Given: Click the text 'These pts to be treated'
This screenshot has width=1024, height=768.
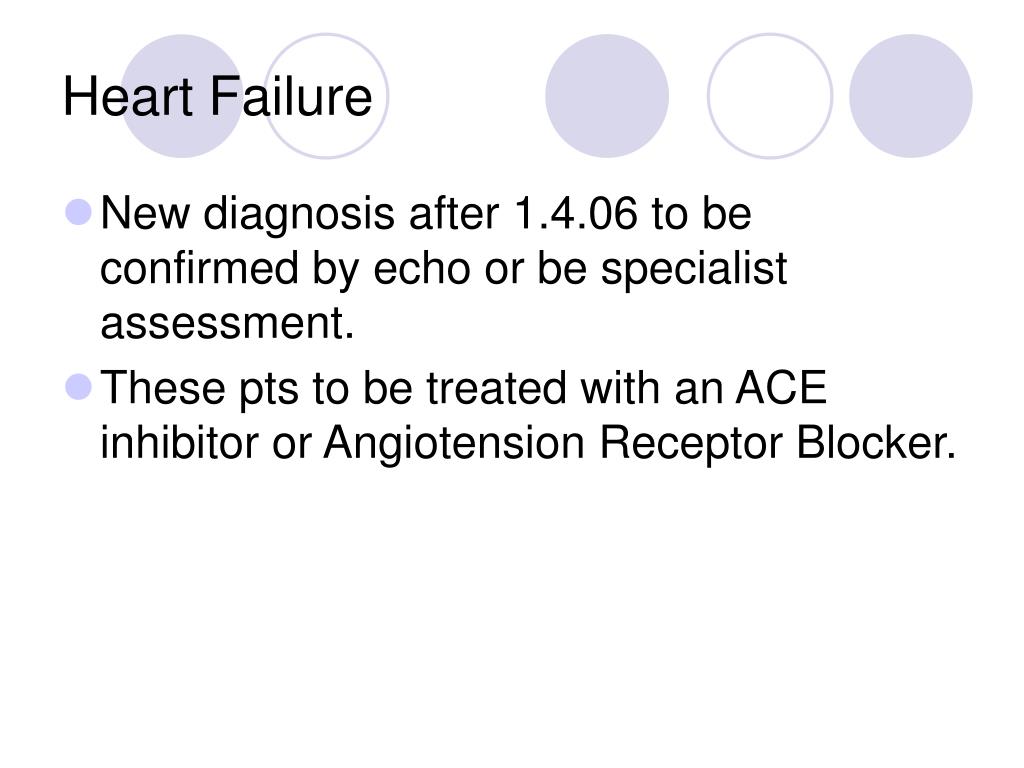Looking at the screenshot, I should 333,389.
